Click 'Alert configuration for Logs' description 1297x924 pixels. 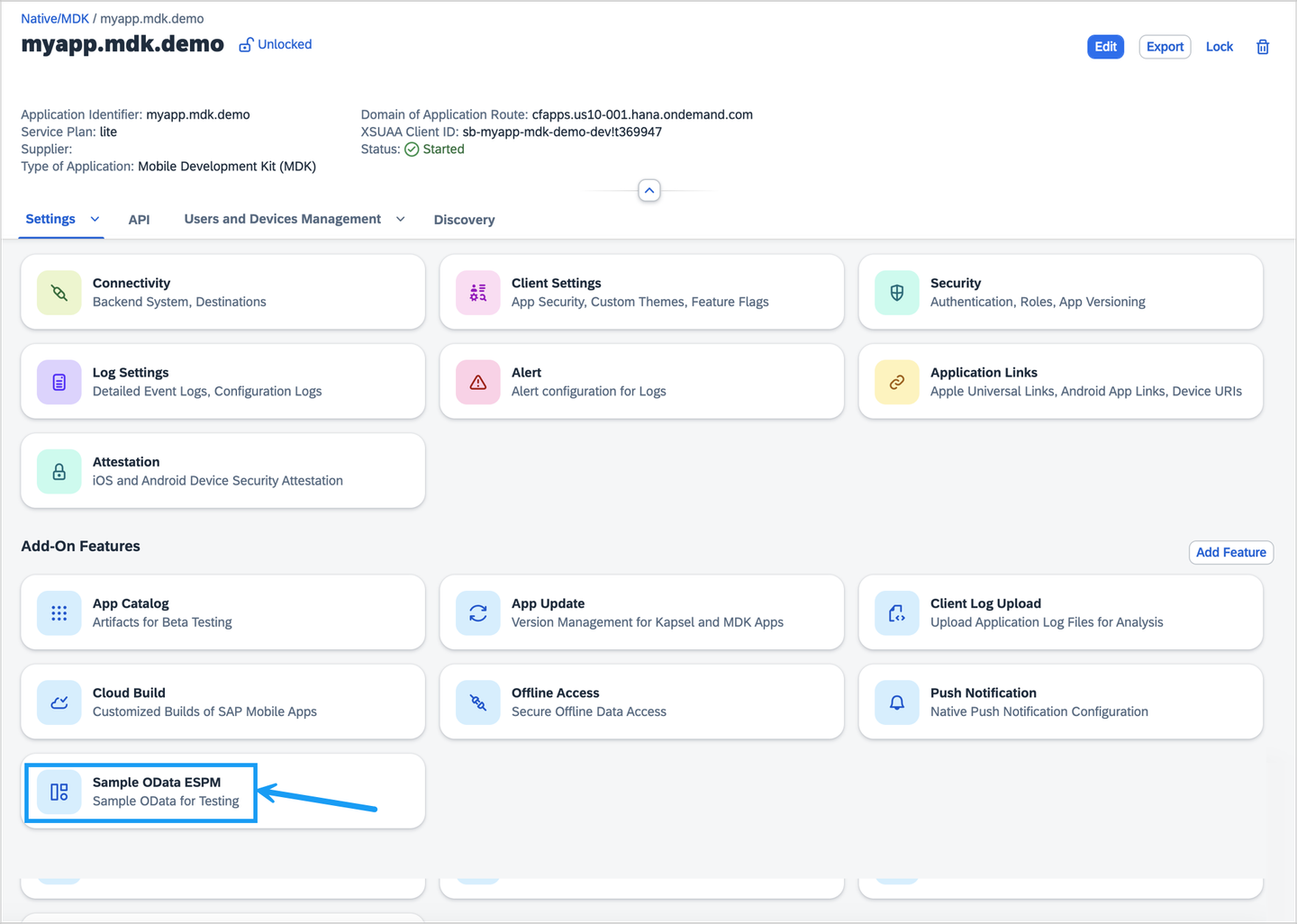click(589, 391)
